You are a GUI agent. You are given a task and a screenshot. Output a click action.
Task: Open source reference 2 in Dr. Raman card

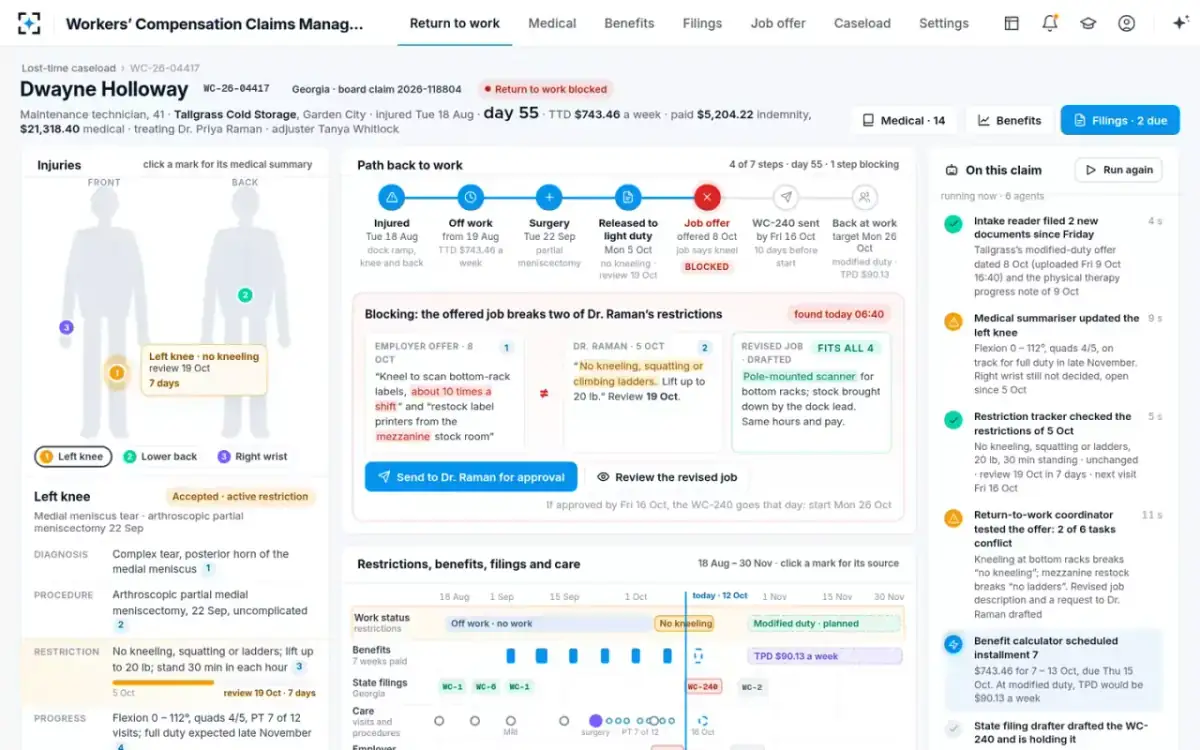click(x=705, y=348)
